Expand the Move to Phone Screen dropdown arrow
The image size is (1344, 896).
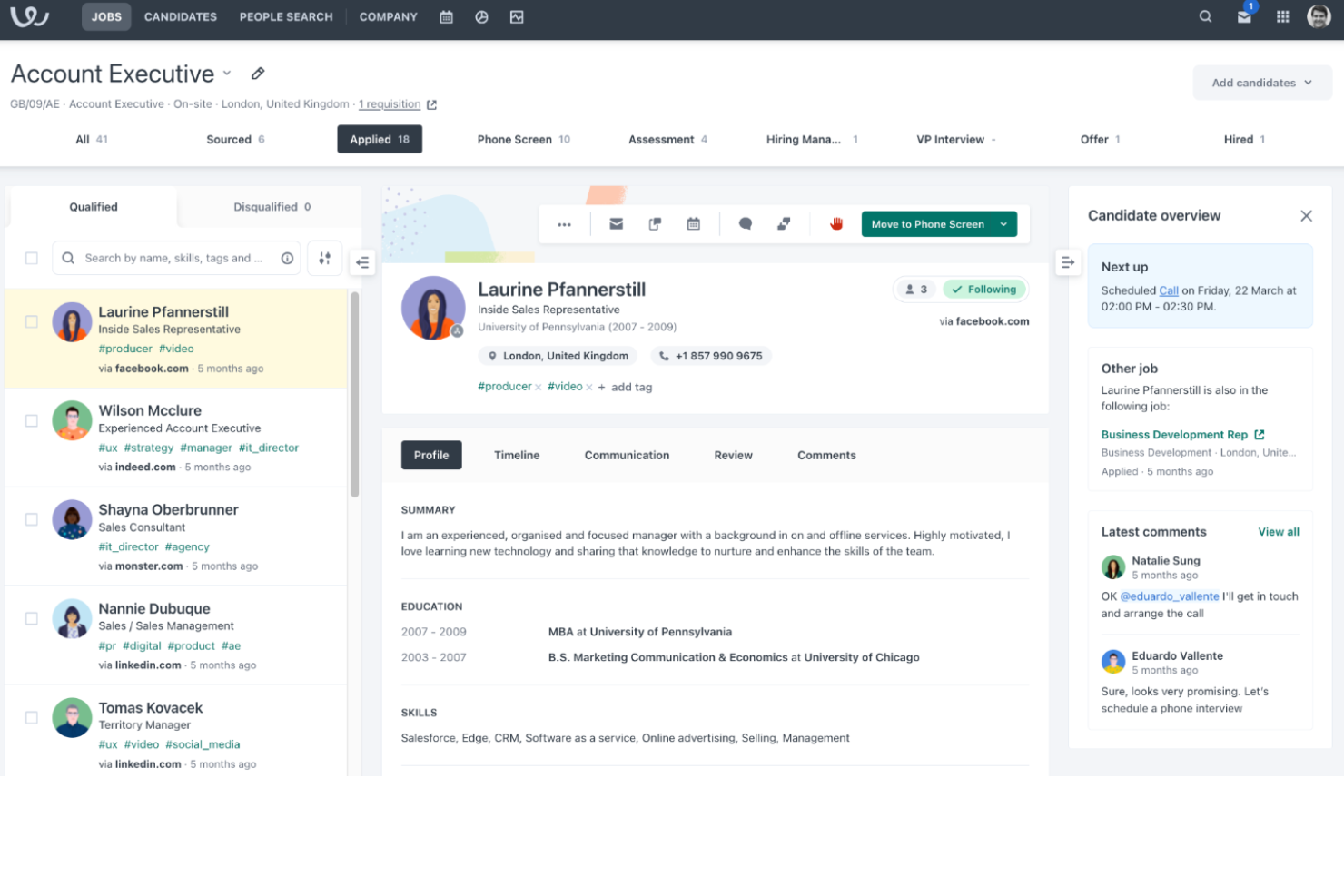point(1003,223)
